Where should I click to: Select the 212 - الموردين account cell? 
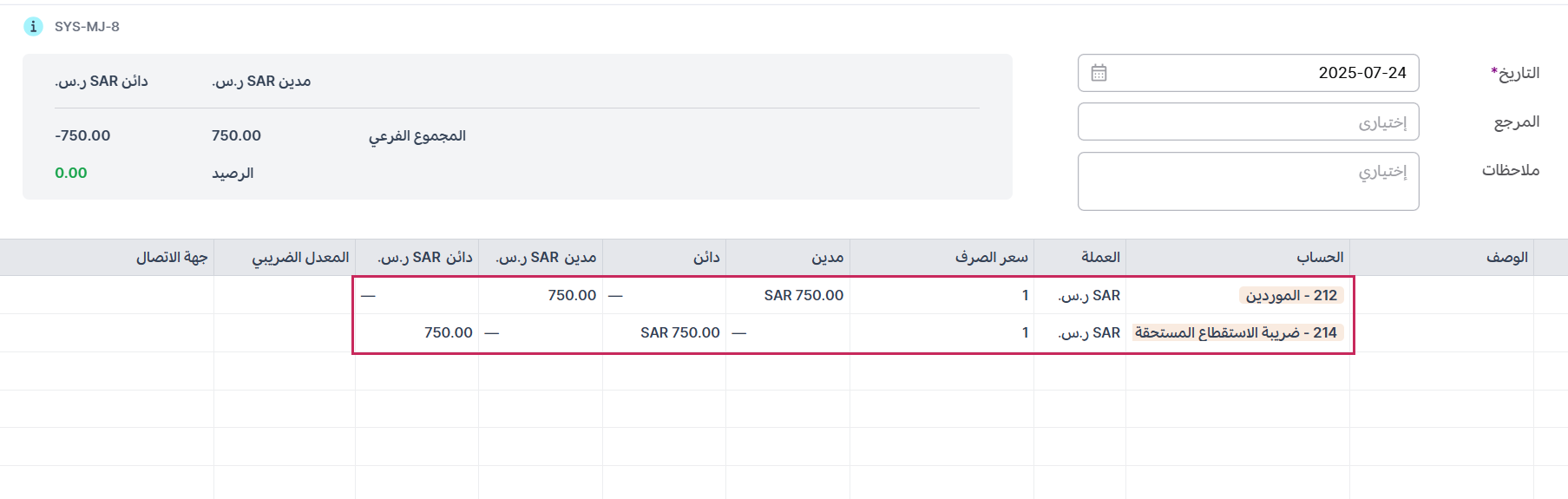coord(1290,296)
